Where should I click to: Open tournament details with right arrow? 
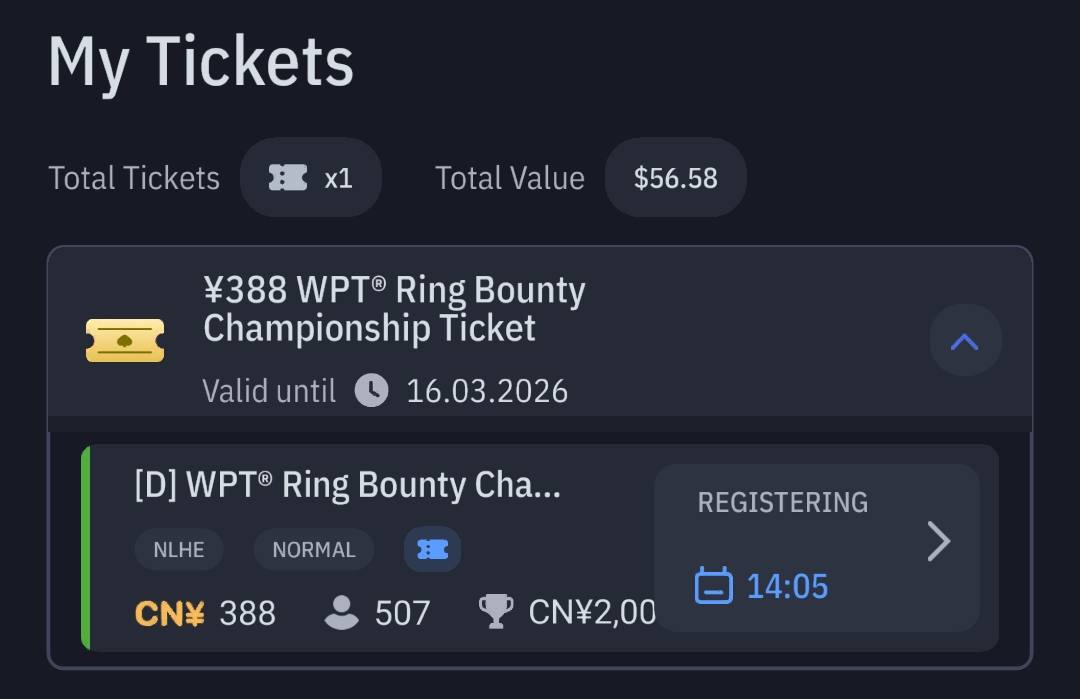pyautogui.click(x=938, y=542)
